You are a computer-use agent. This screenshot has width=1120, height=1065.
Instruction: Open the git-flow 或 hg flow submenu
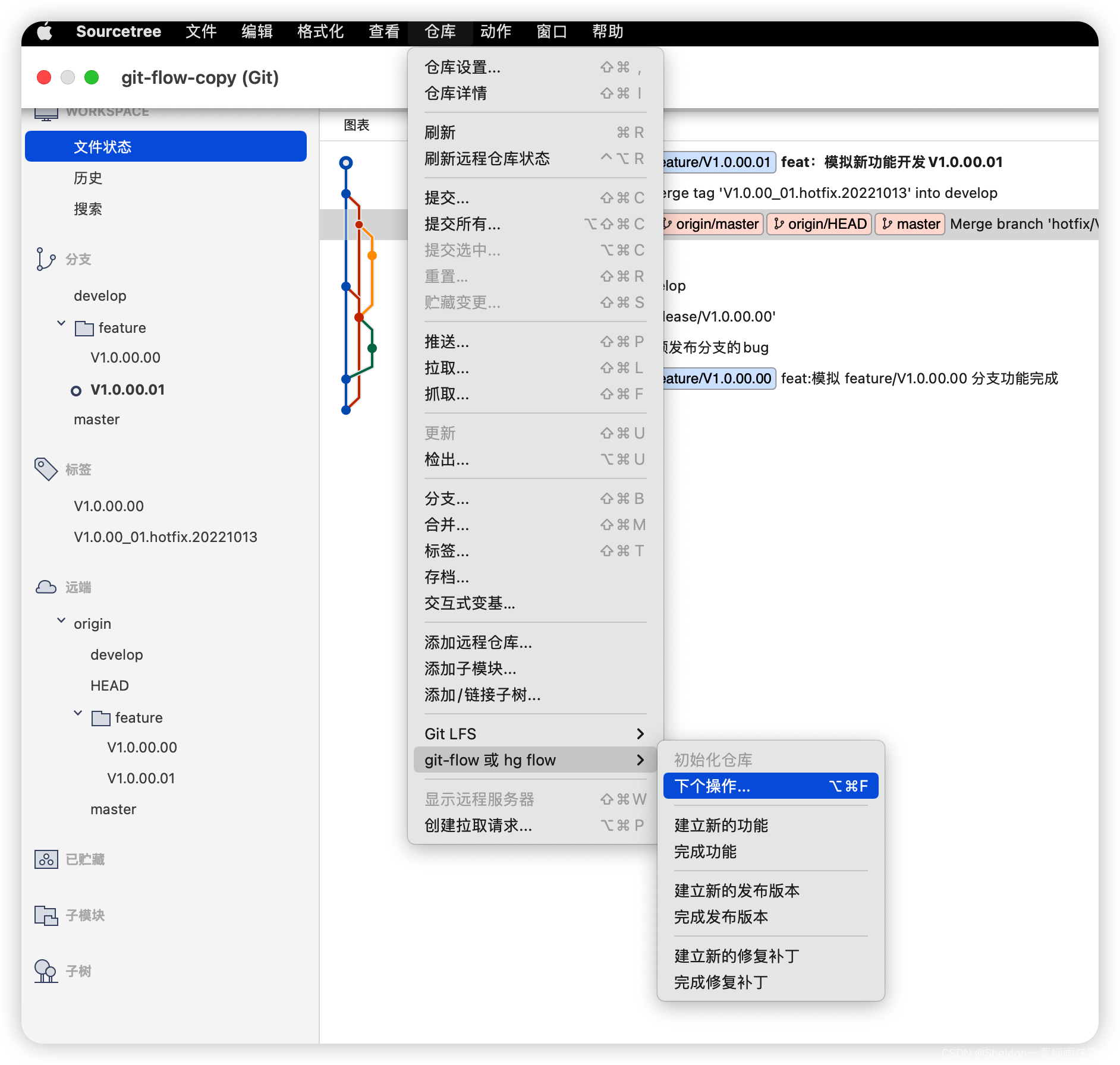coord(535,760)
